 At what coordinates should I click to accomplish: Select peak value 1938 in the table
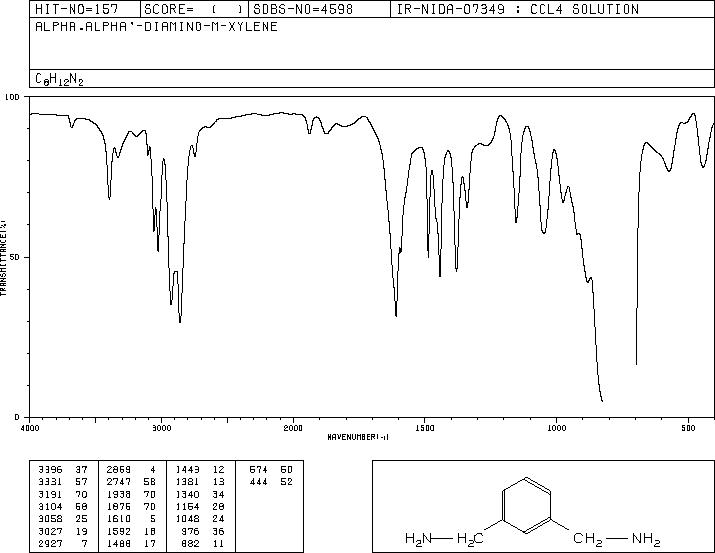(119, 494)
